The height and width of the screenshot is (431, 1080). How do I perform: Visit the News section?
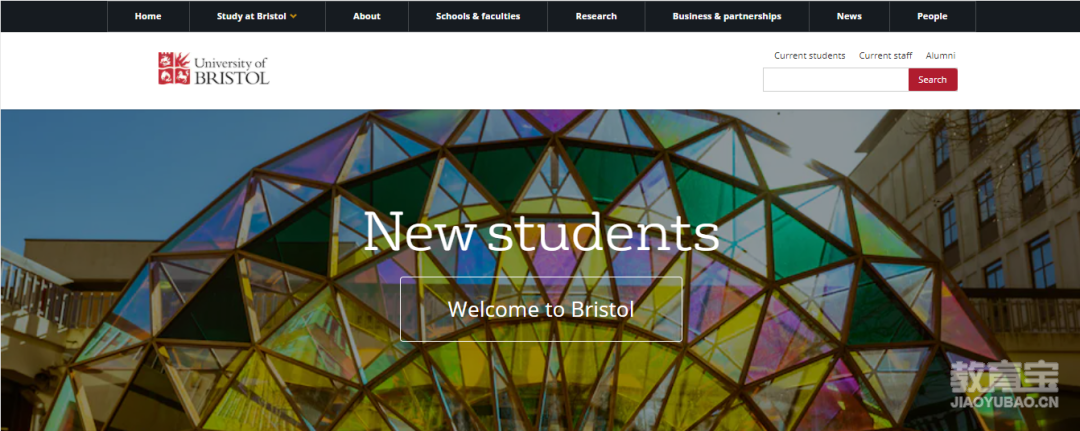click(x=849, y=17)
